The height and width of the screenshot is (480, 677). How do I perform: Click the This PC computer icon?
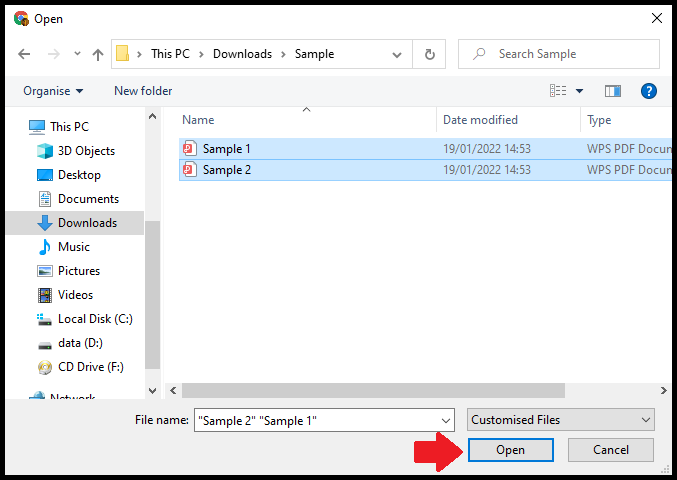click(37, 127)
